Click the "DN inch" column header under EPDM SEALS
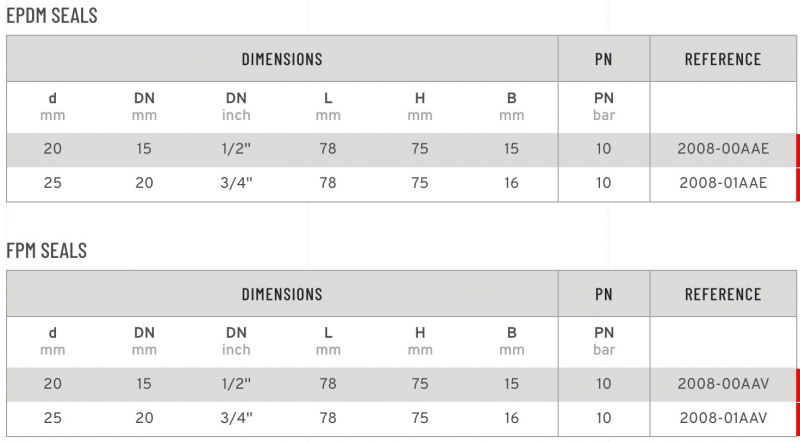 coord(236,106)
